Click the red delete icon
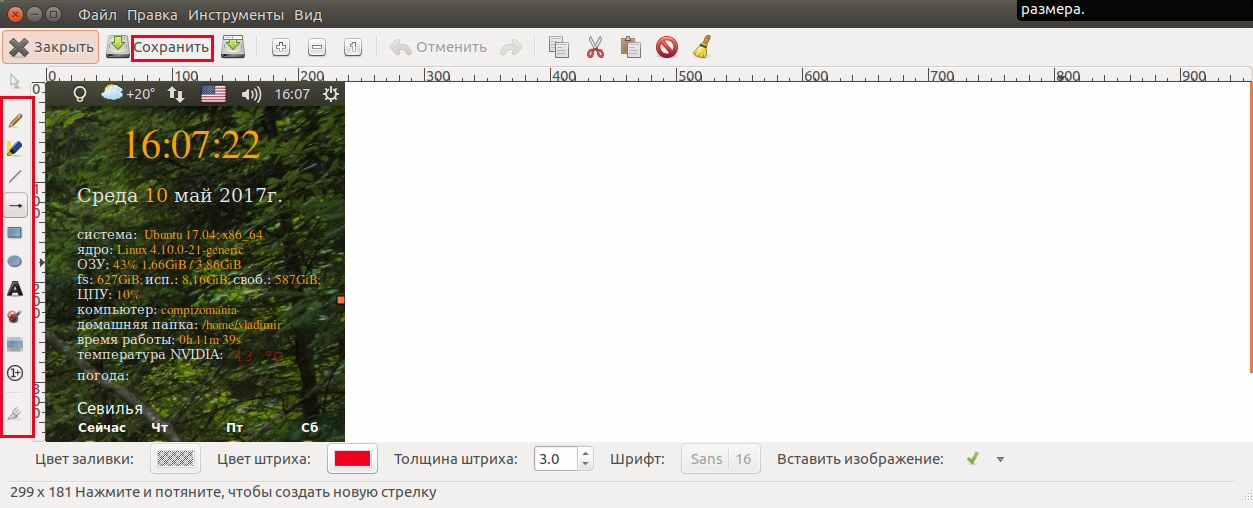 coord(667,47)
